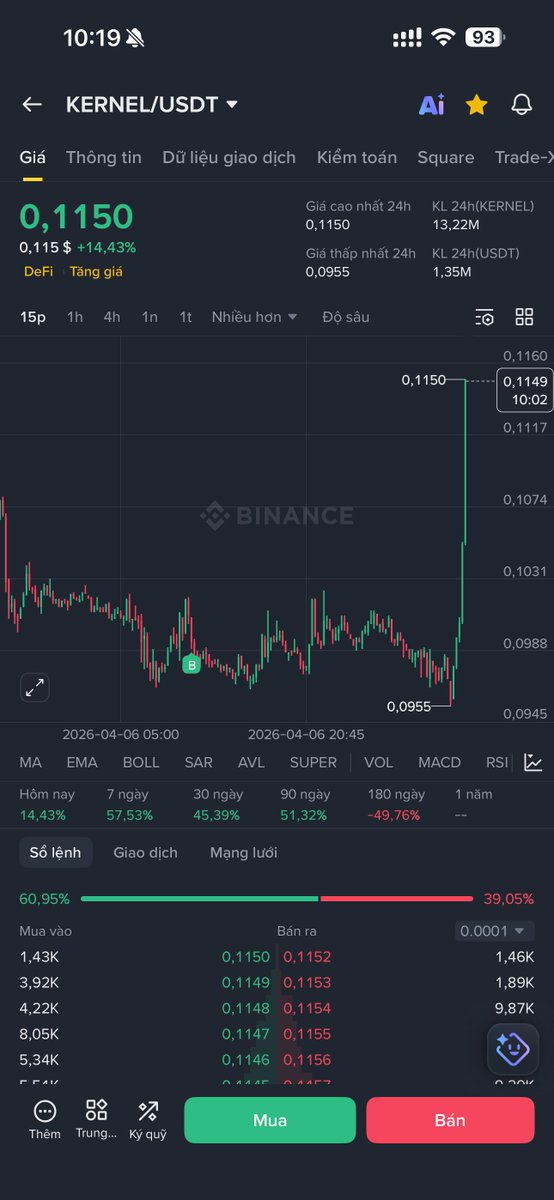Select ask price 0,1153
The image size is (554, 1200).
(307, 982)
